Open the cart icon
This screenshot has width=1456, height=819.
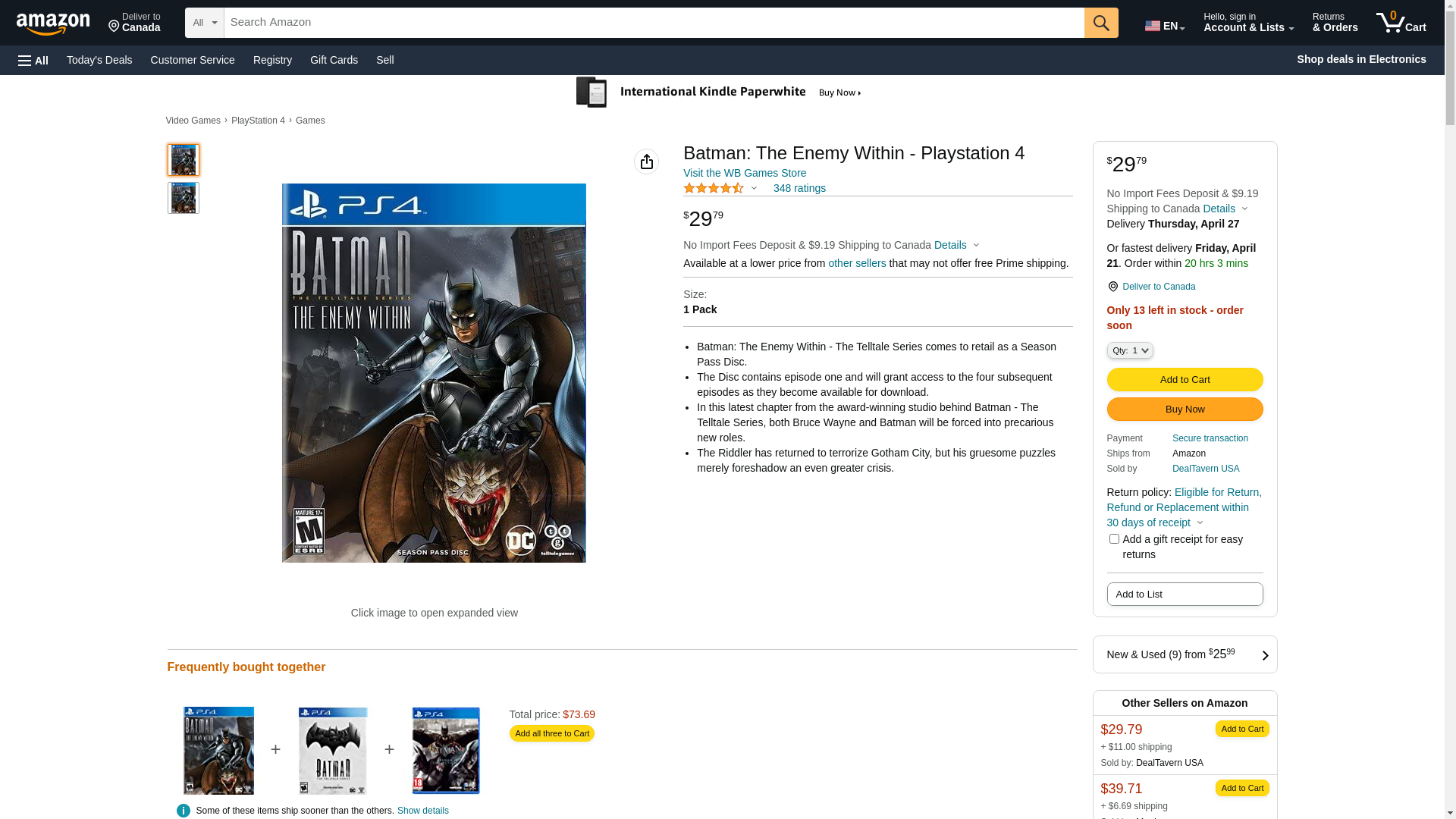coord(1400,23)
